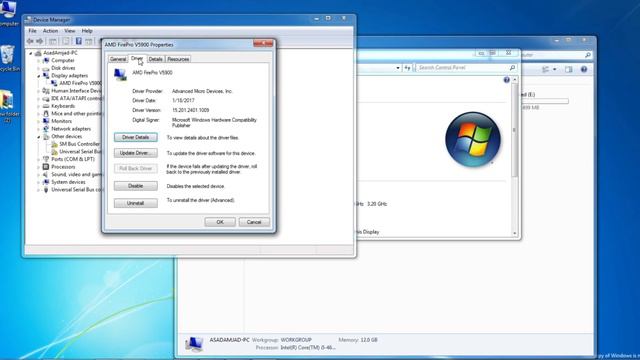Image resolution: width=640 pixels, height=360 pixels.
Task: Click the forward arrow in Device Manager toolbar
Action: click(x=40, y=41)
